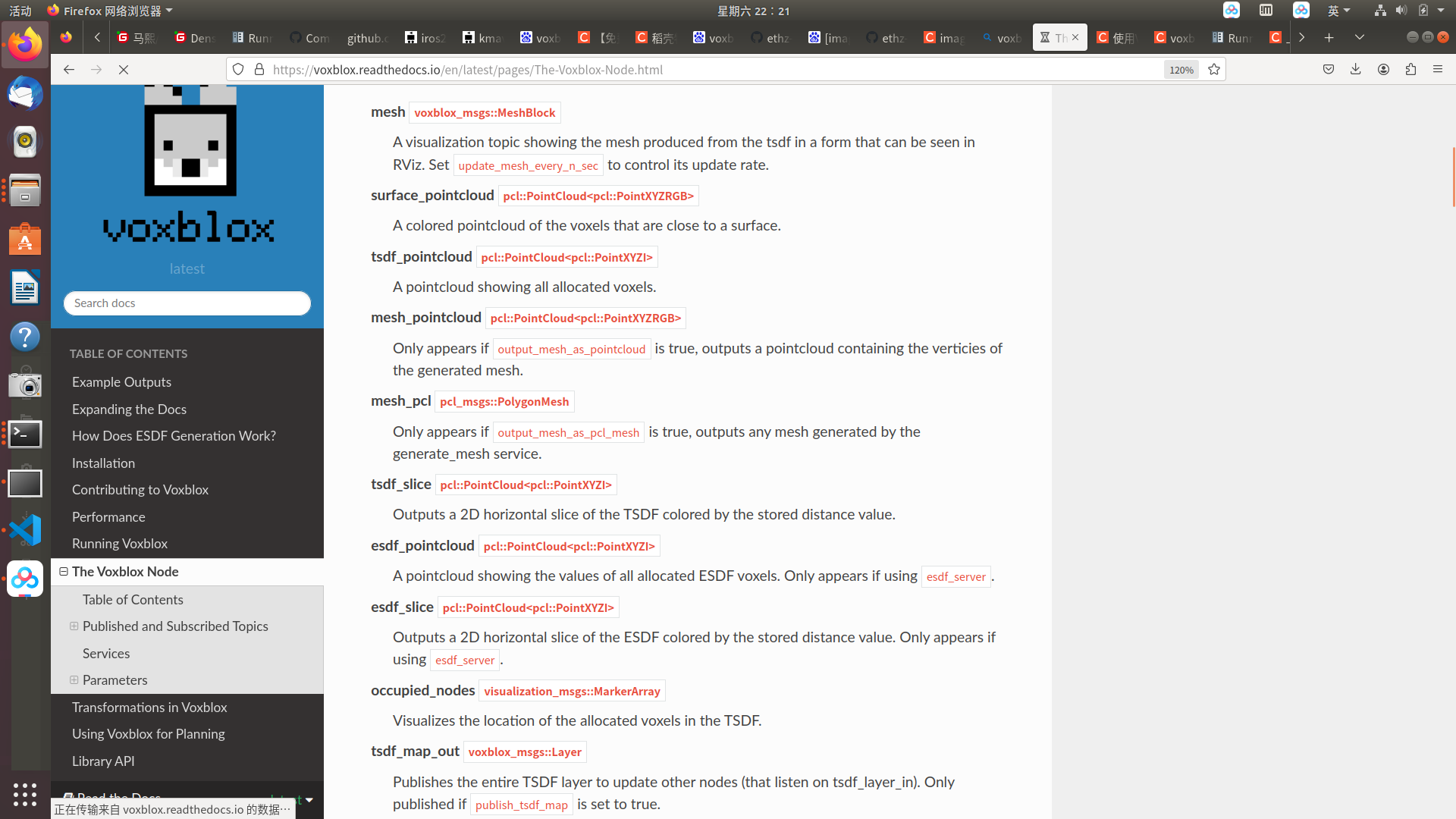Screen dimensions: 1456x819
Task: Click the extensions icon in toolbar
Action: point(1411,69)
